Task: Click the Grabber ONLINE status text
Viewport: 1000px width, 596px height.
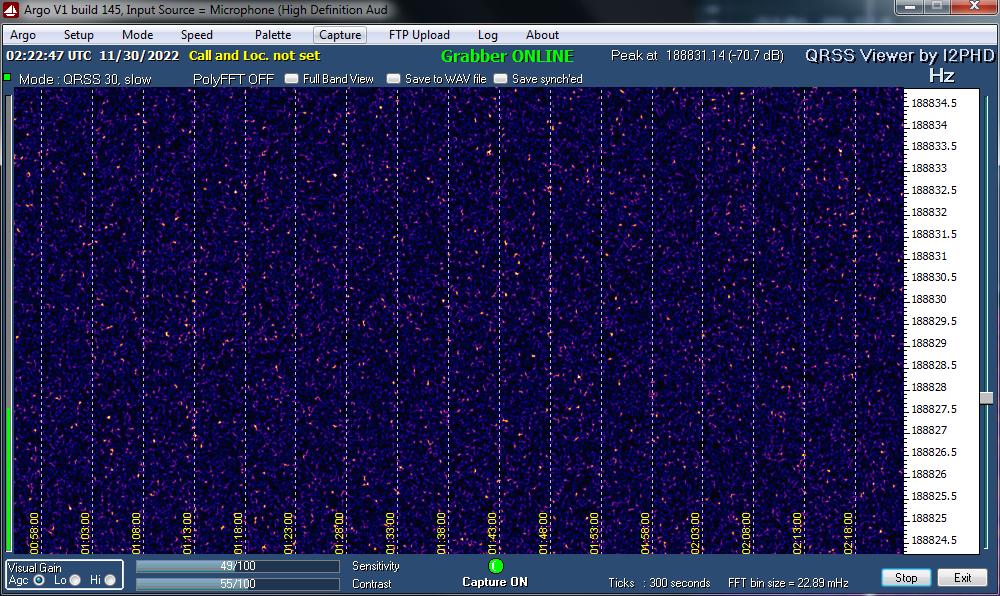Action: coord(507,56)
